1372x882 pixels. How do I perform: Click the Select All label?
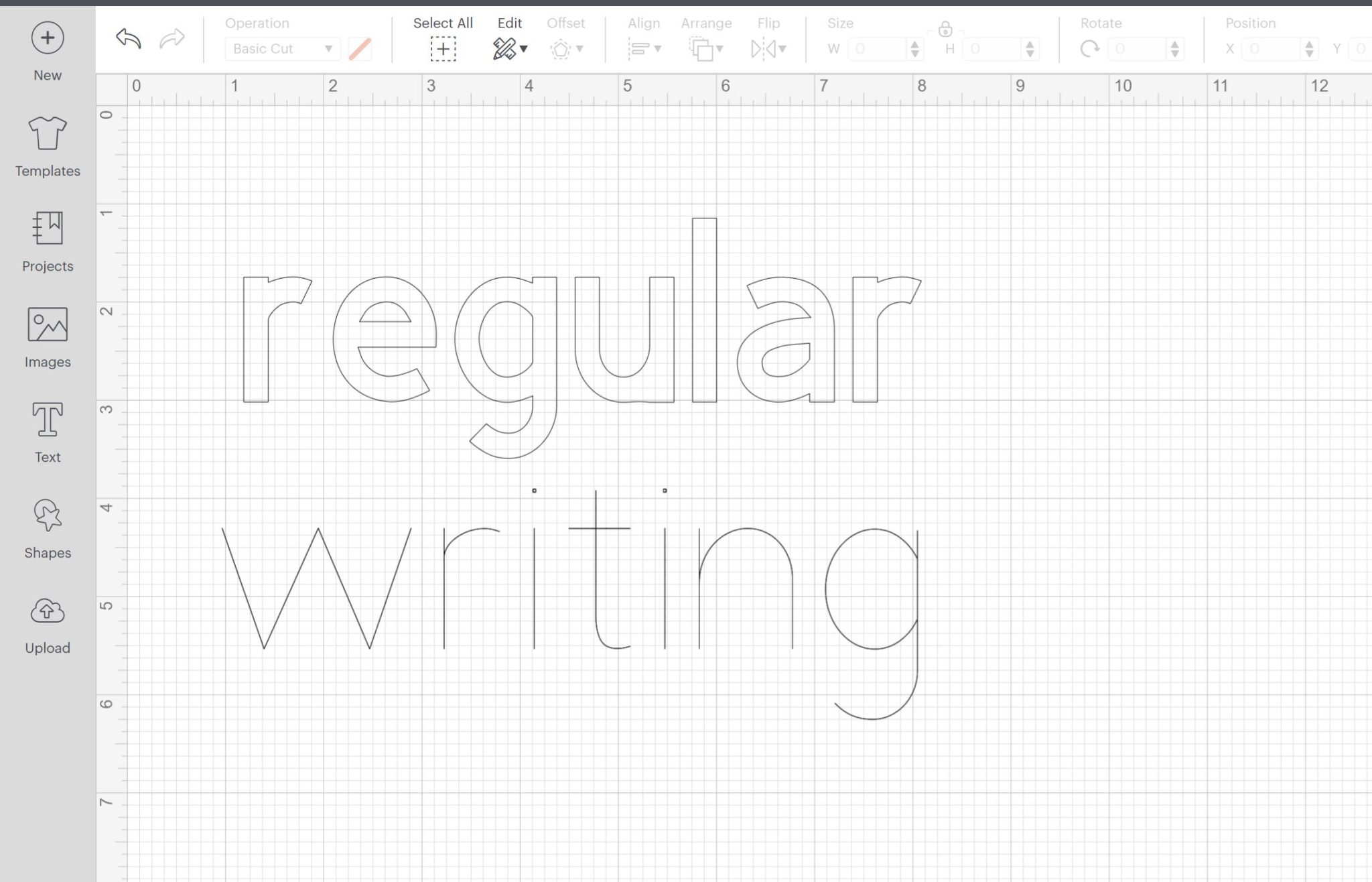point(443,23)
